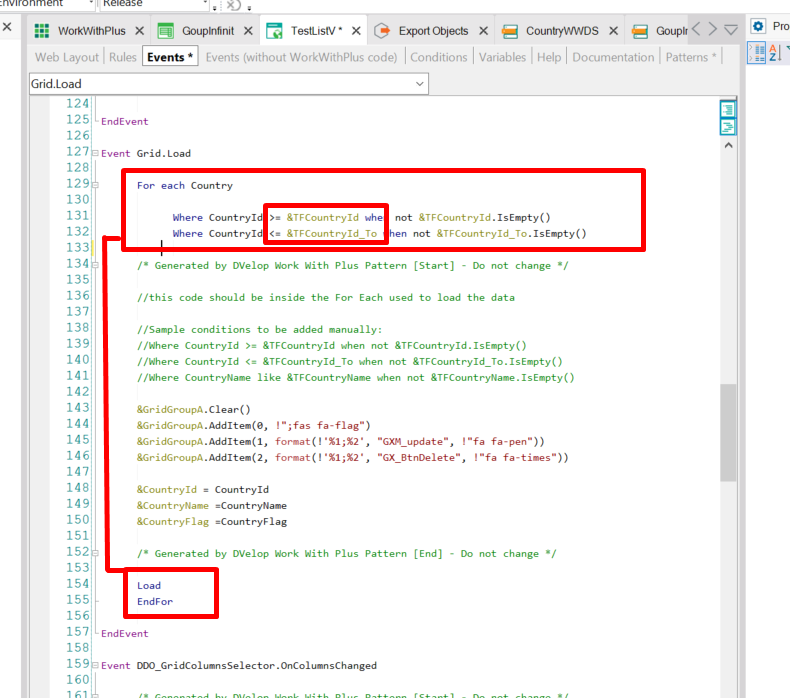The height and width of the screenshot is (698, 790).
Task: Click the upper outlining icon above the scrollbar
Action: click(728, 109)
